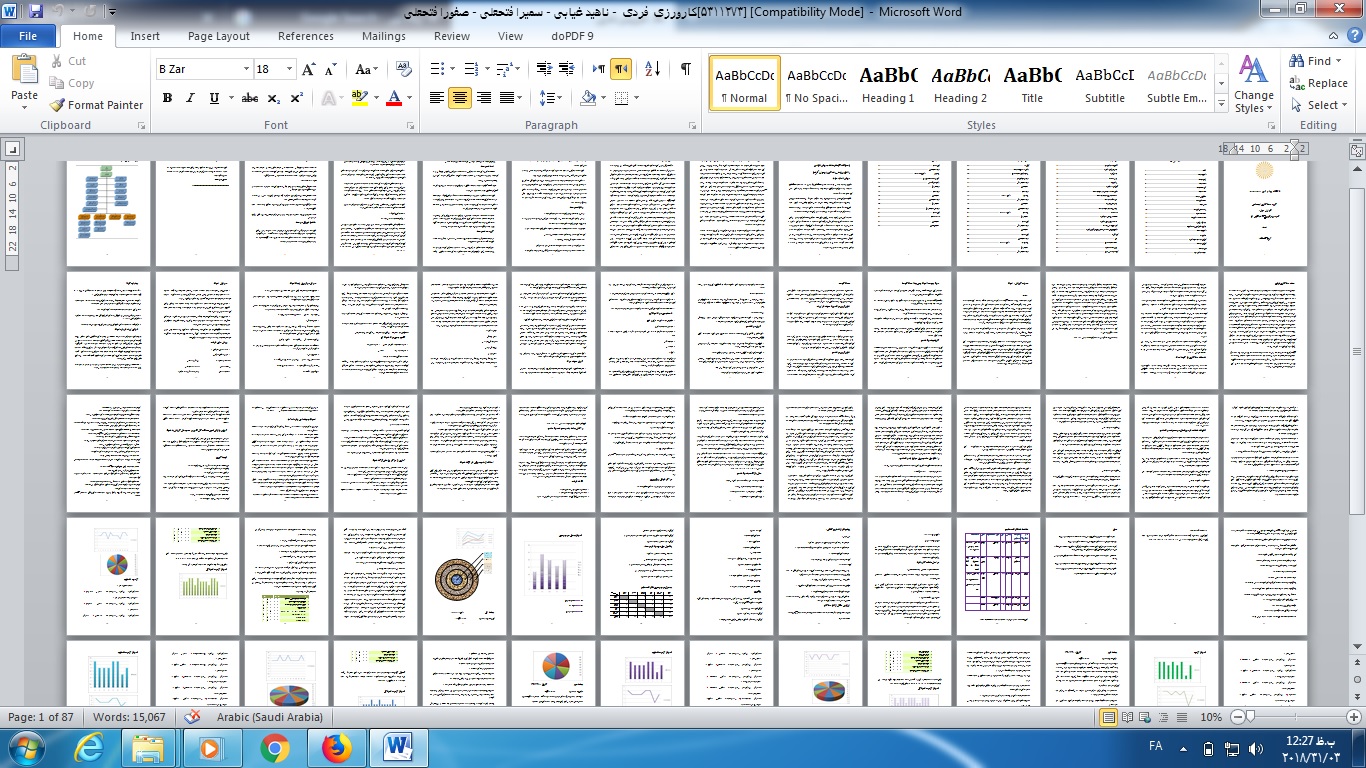Click the Clear Formatting icon

point(404,69)
